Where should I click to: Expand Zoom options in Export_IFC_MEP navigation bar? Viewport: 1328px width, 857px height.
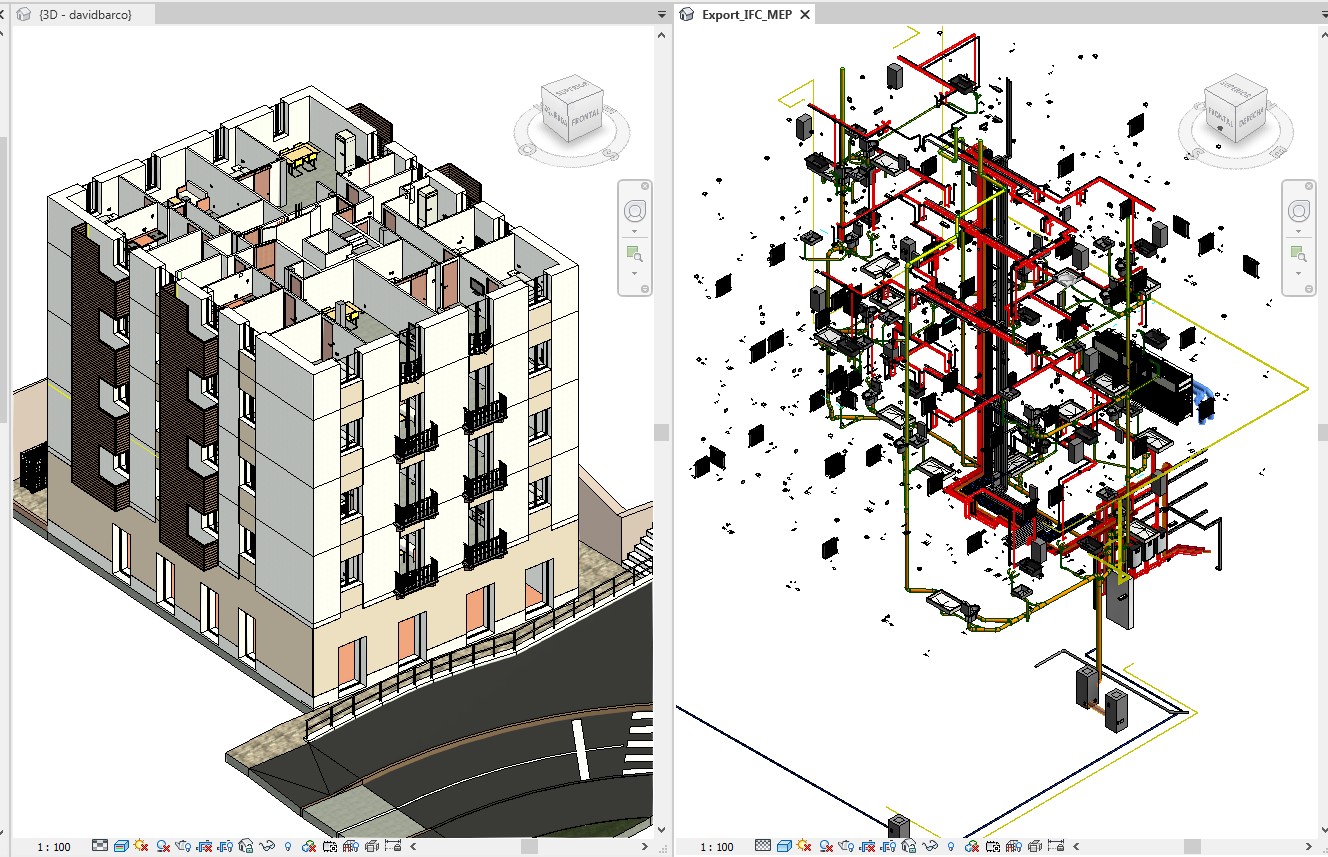tap(1298, 272)
